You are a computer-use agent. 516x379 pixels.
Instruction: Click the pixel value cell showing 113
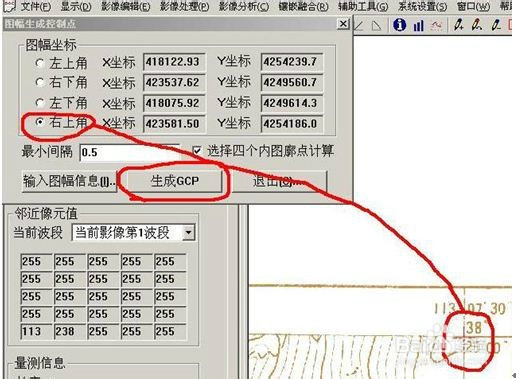(36, 332)
